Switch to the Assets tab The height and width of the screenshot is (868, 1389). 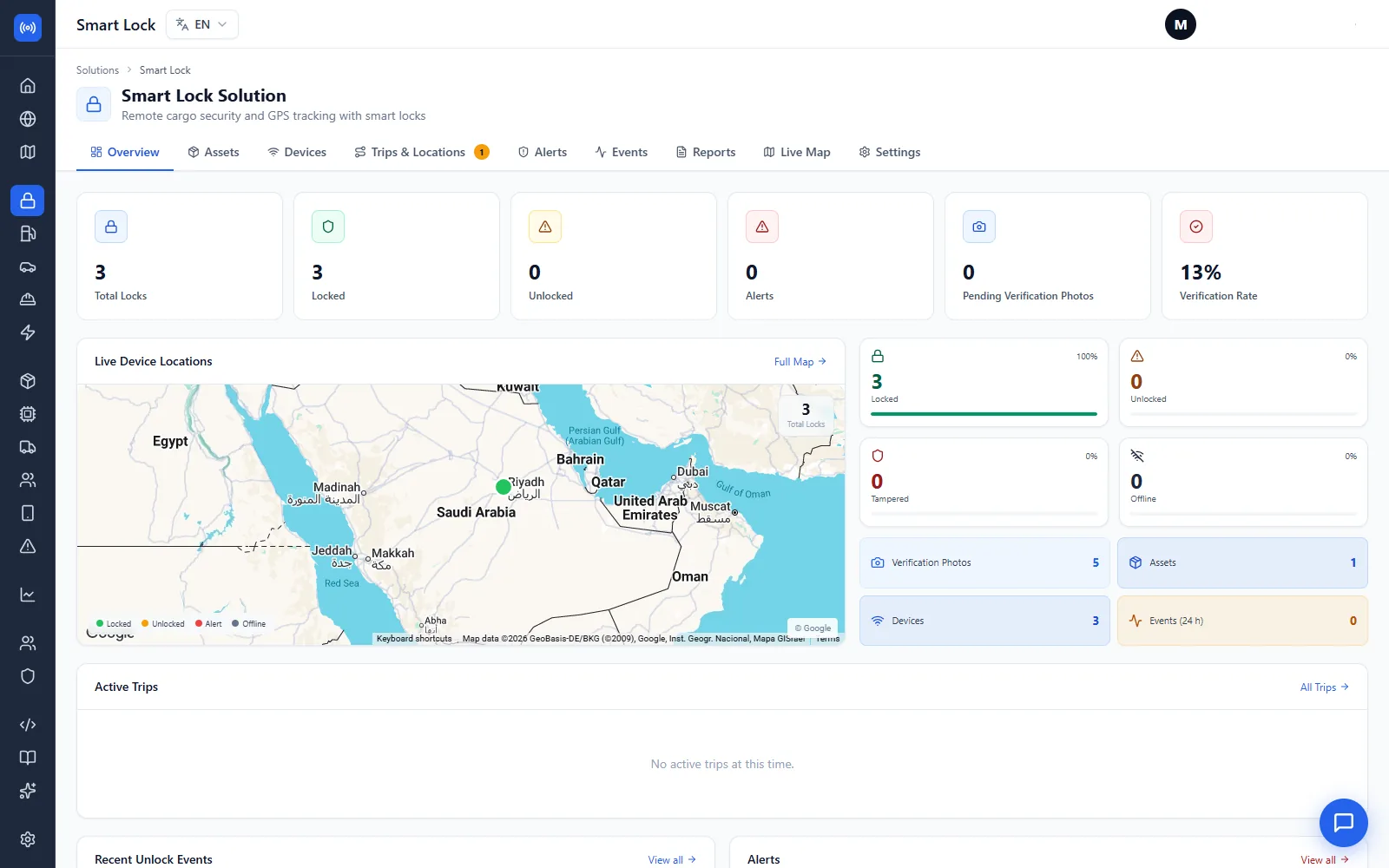(214, 152)
